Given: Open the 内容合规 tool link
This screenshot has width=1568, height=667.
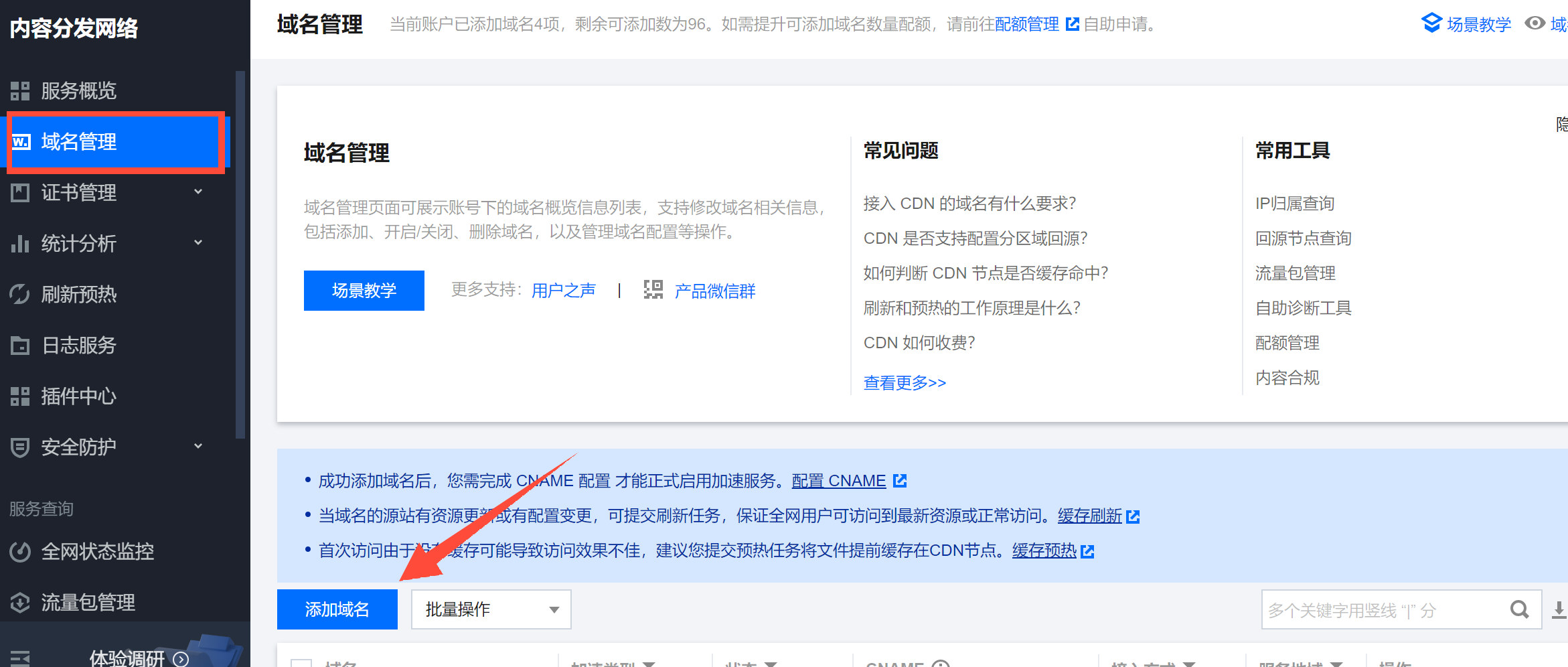Looking at the screenshot, I should pos(1287,378).
